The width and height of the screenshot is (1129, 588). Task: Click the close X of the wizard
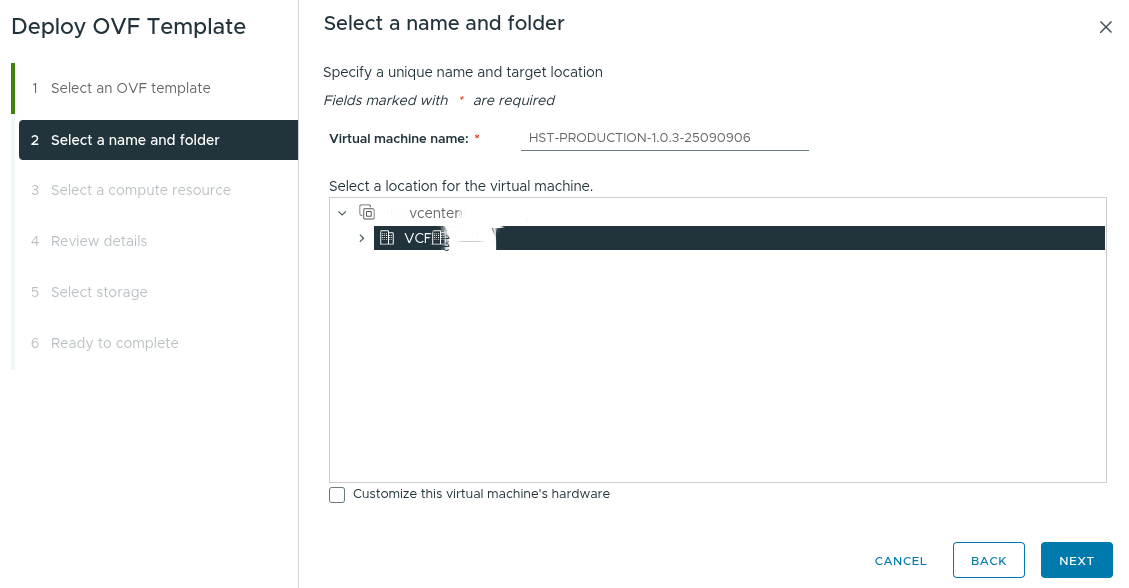click(x=1106, y=27)
